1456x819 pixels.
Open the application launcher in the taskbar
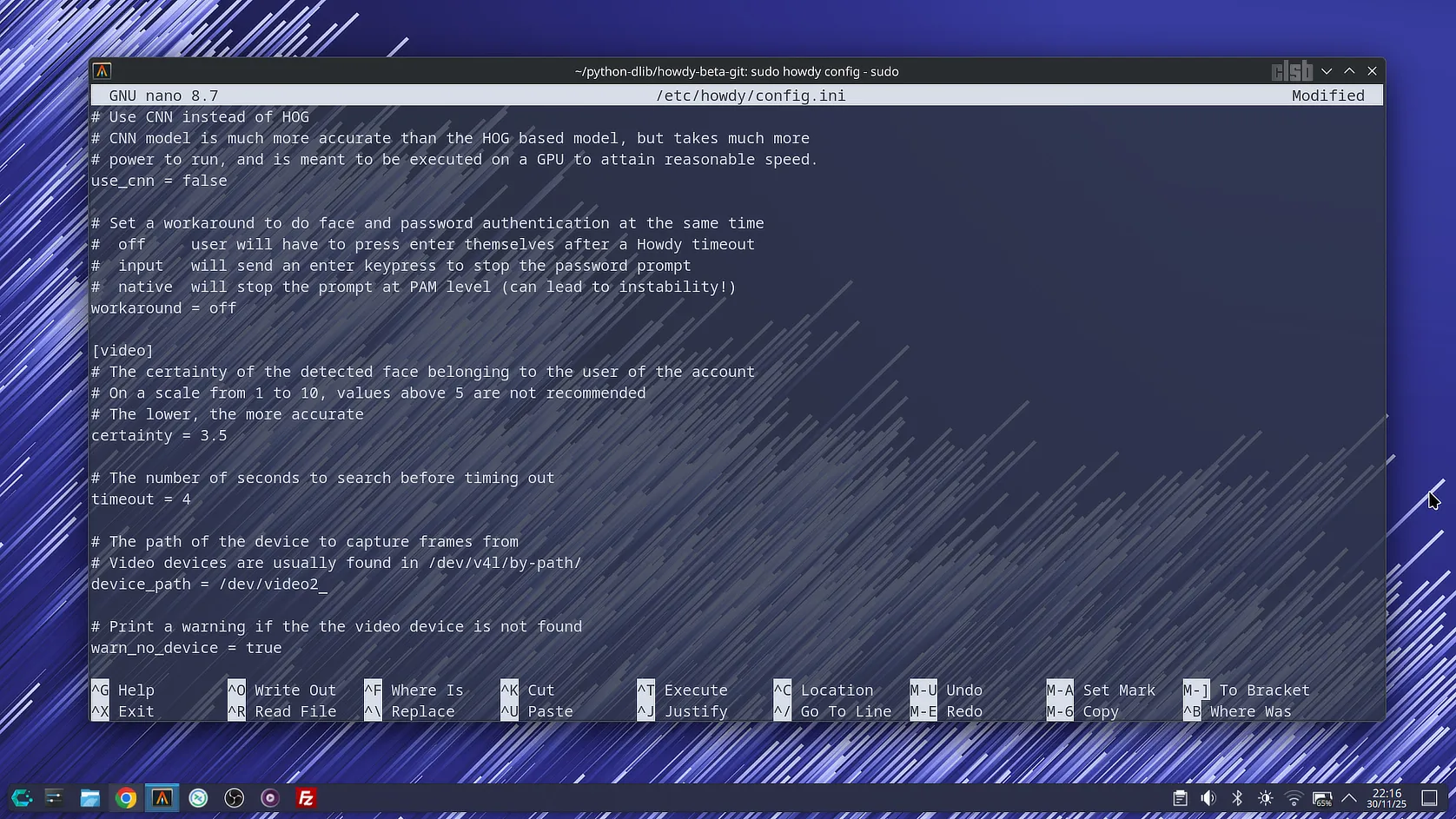pyautogui.click(x=21, y=798)
